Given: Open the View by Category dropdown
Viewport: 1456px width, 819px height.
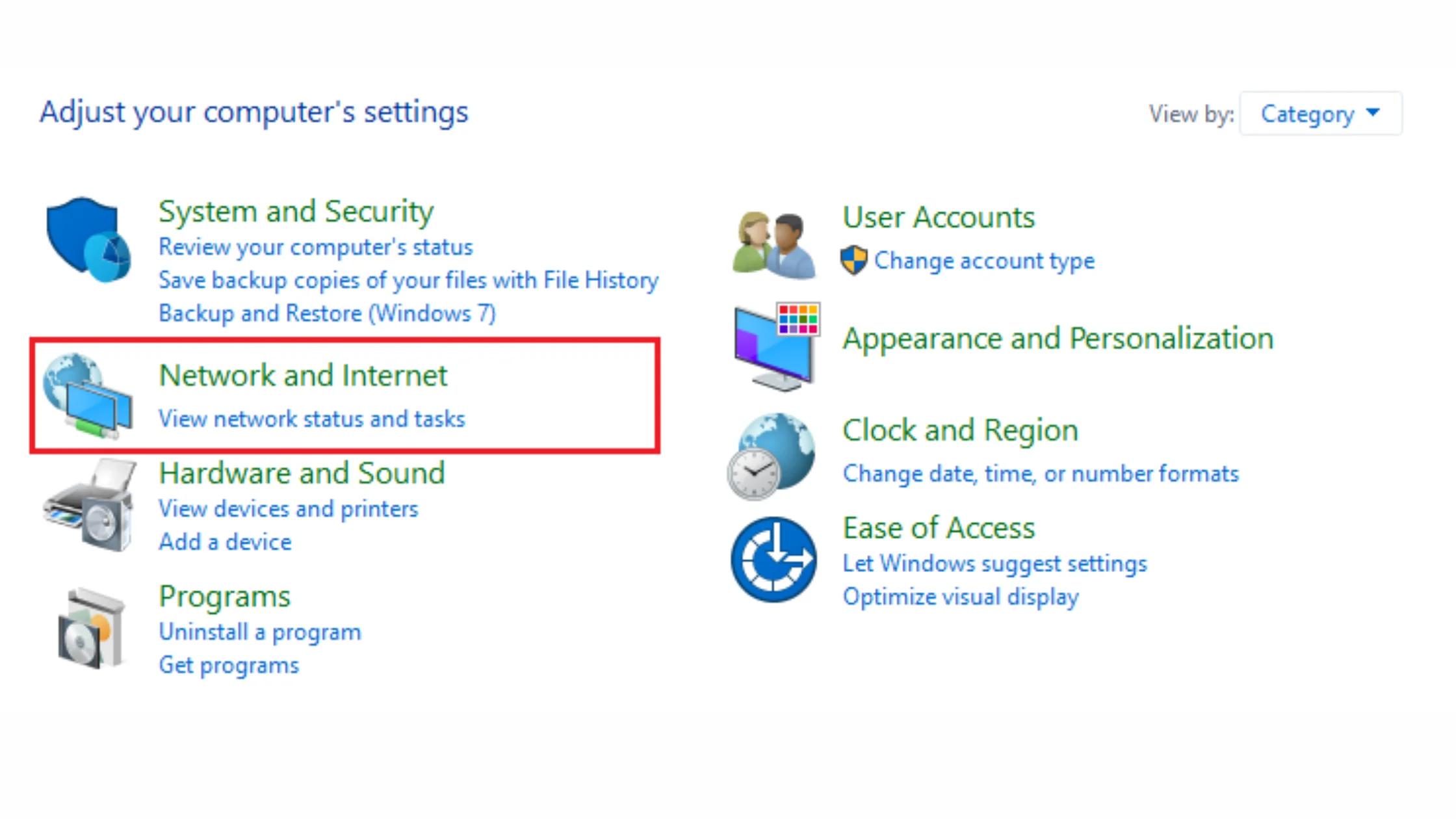Looking at the screenshot, I should point(1308,113).
